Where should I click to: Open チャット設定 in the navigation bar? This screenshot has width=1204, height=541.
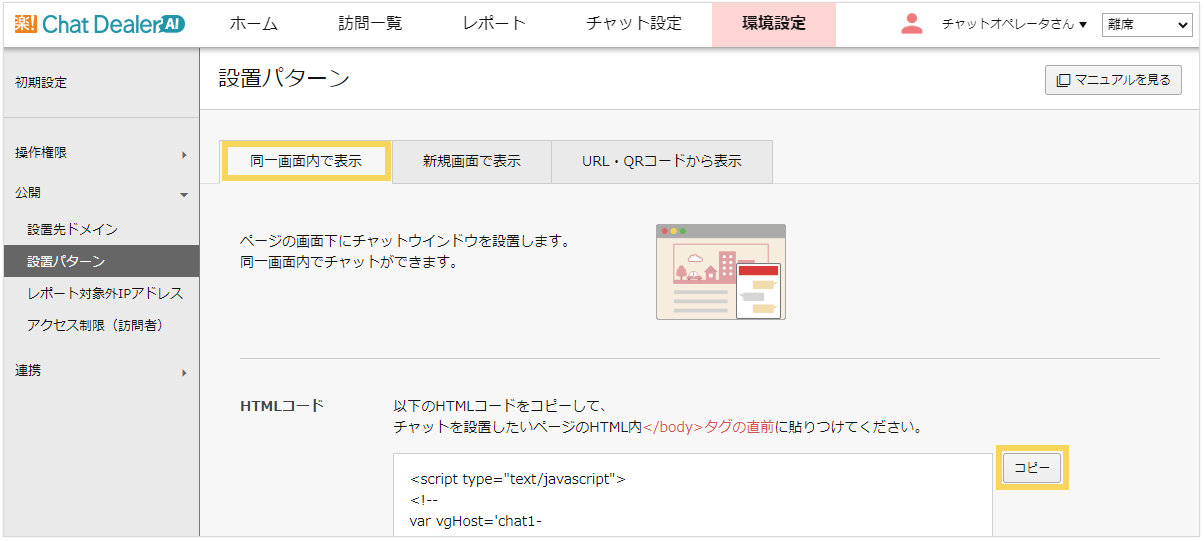pyautogui.click(x=634, y=24)
